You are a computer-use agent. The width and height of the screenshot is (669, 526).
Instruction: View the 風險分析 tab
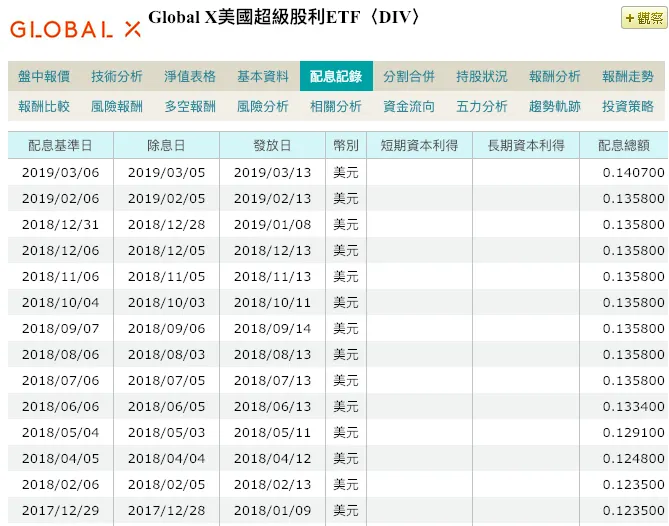[263, 106]
